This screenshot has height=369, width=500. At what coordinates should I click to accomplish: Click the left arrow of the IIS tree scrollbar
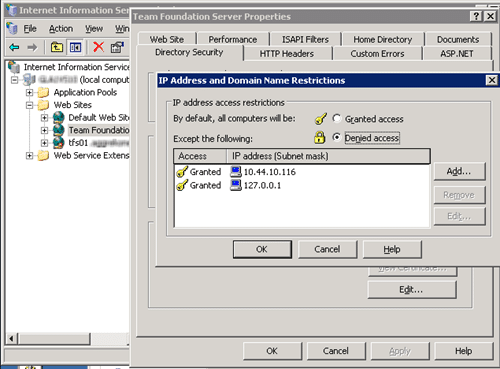[x=11, y=339]
